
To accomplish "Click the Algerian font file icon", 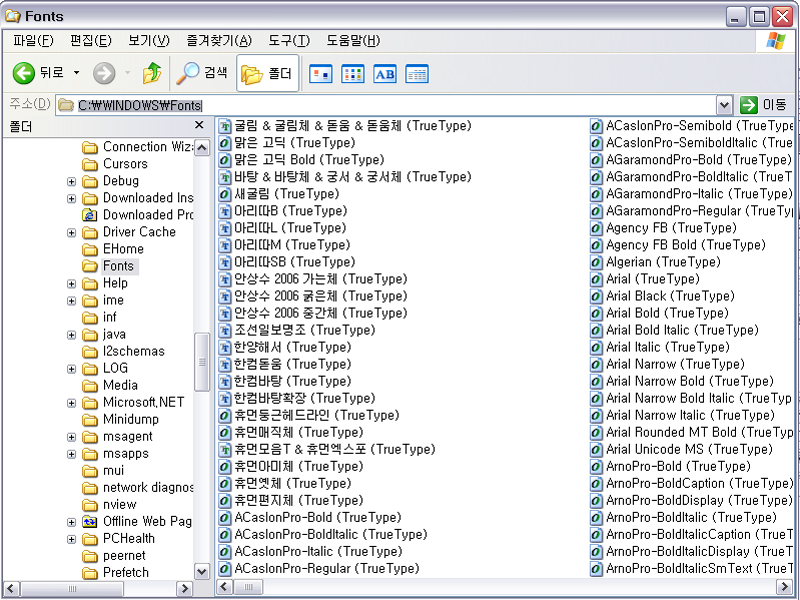I will point(596,262).
